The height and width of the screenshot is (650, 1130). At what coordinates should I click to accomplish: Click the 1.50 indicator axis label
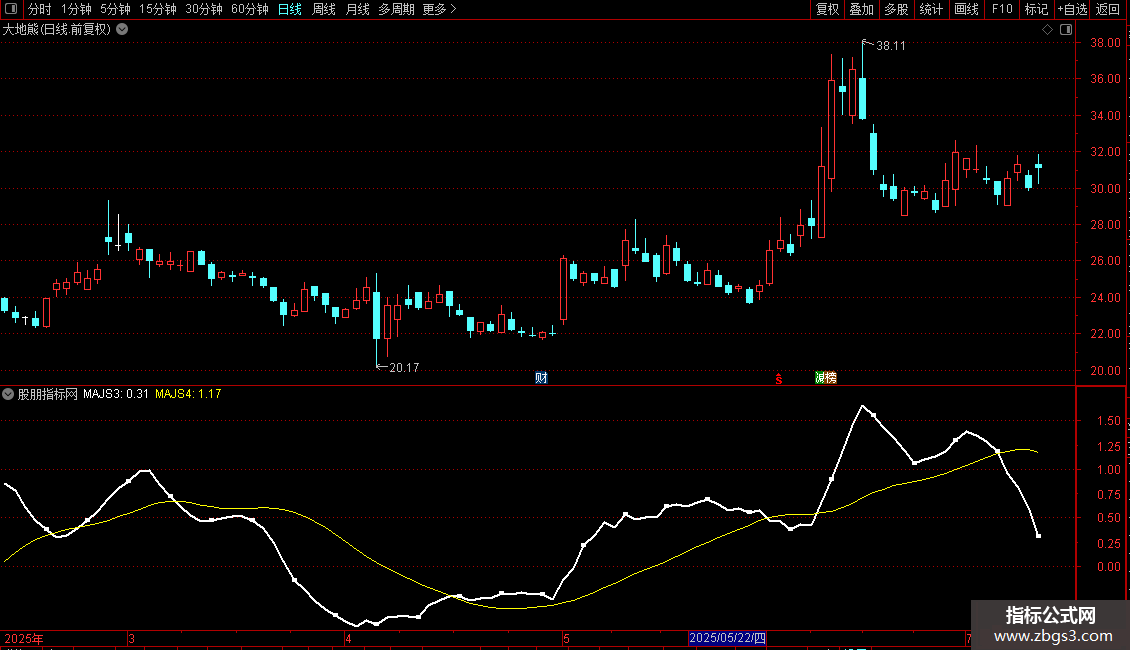pos(1109,421)
